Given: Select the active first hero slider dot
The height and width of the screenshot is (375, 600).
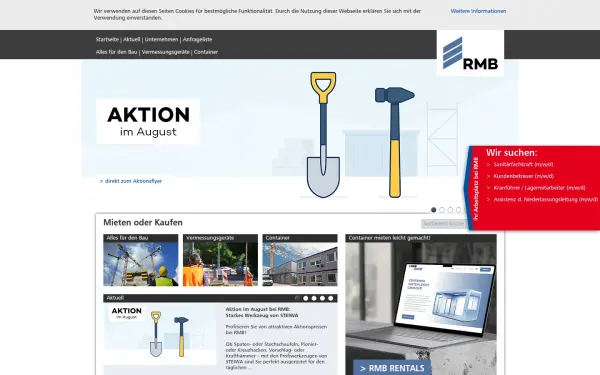Looking at the screenshot, I should [434, 210].
